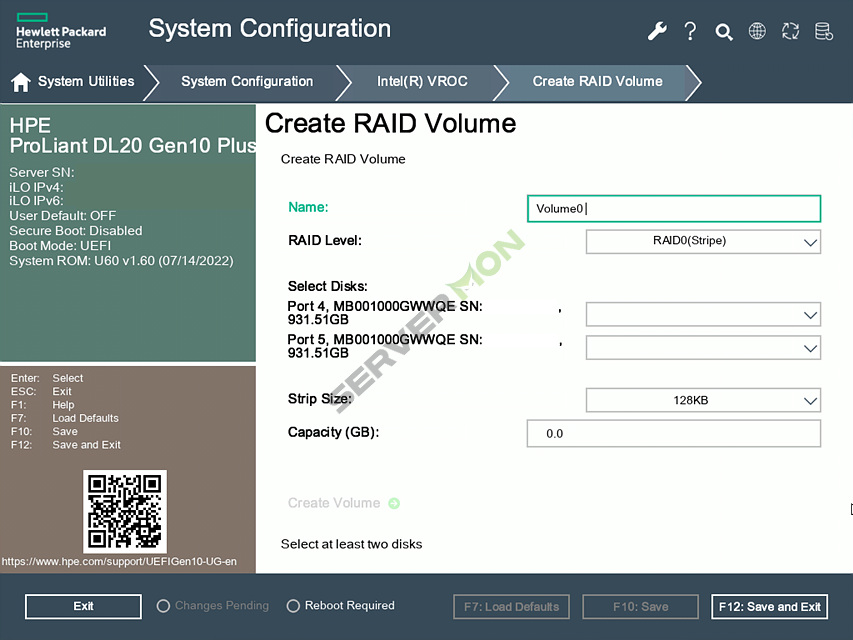This screenshot has width=853, height=640.
Task: Click the Exit button
Action: coord(83,606)
